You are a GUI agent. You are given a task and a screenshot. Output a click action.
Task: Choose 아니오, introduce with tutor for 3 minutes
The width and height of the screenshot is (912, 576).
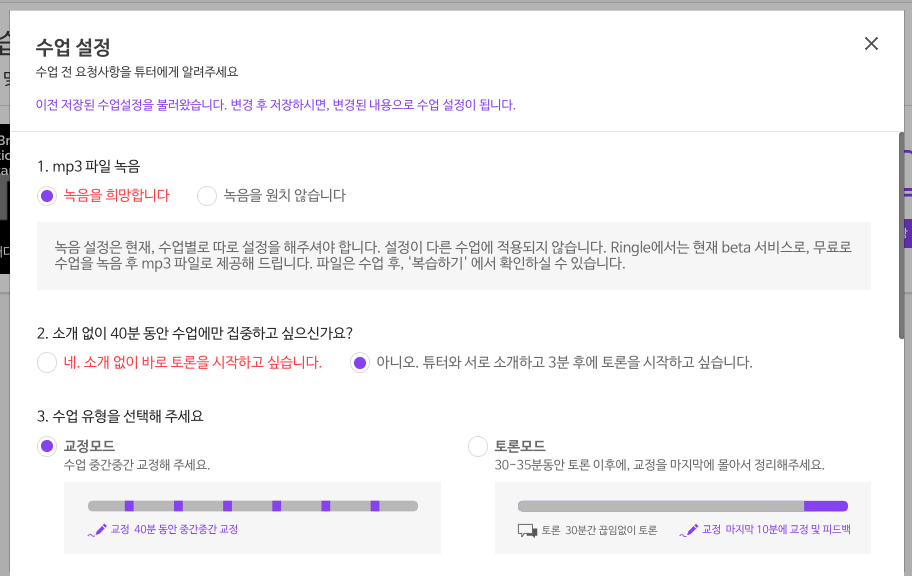click(x=361, y=363)
